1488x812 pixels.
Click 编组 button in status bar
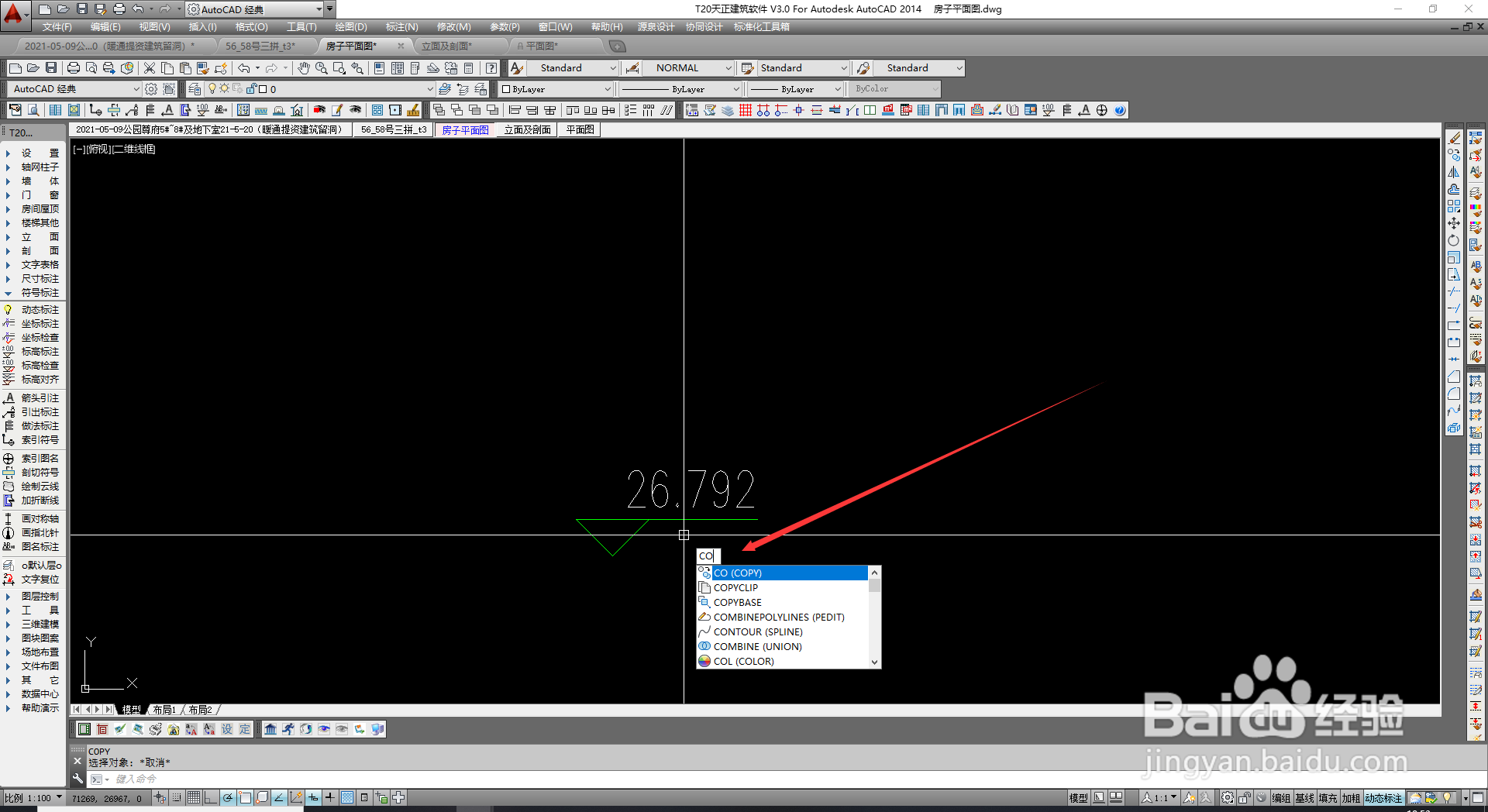[x=1282, y=797]
